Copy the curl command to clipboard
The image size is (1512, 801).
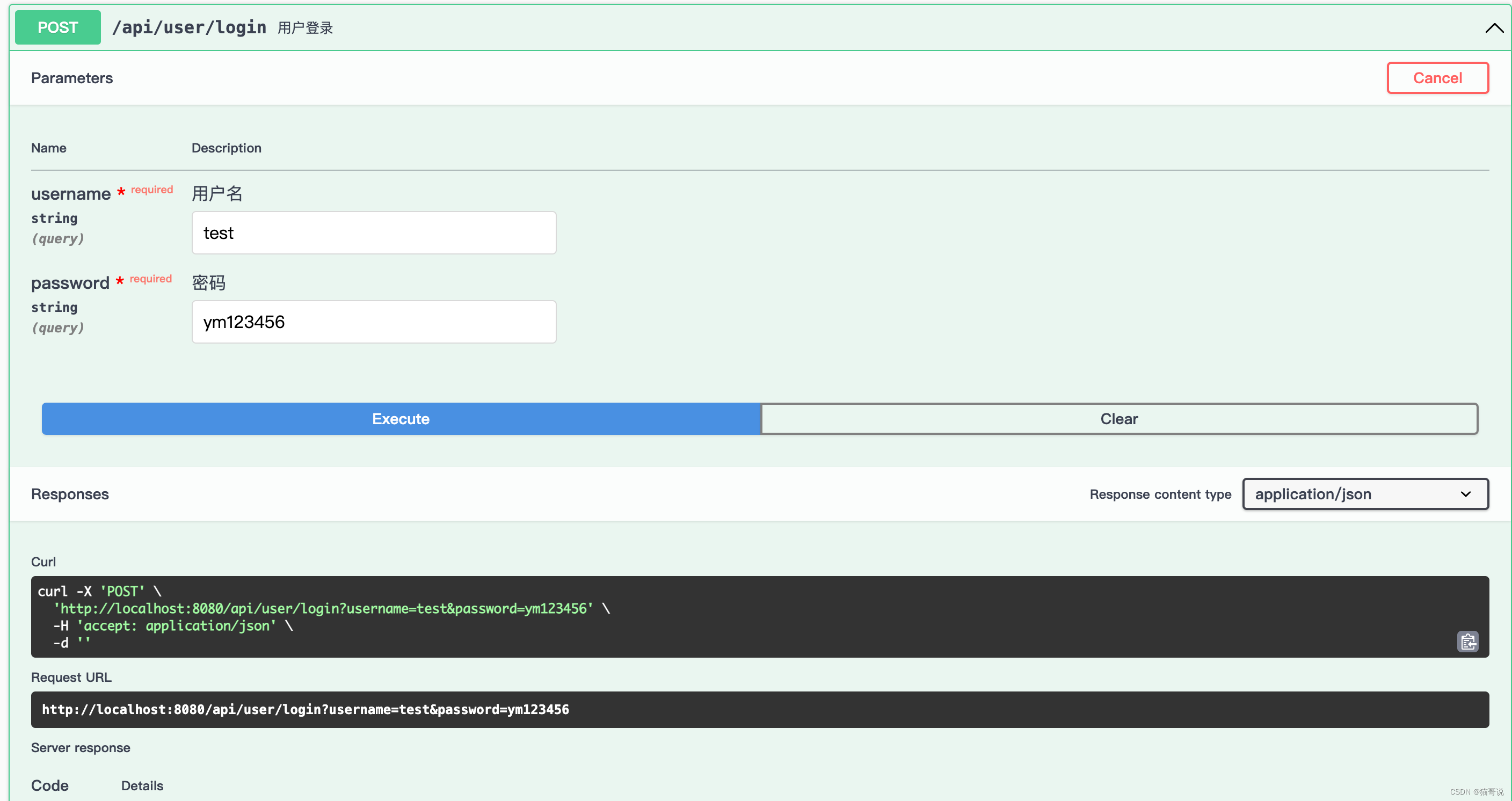(x=1467, y=642)
